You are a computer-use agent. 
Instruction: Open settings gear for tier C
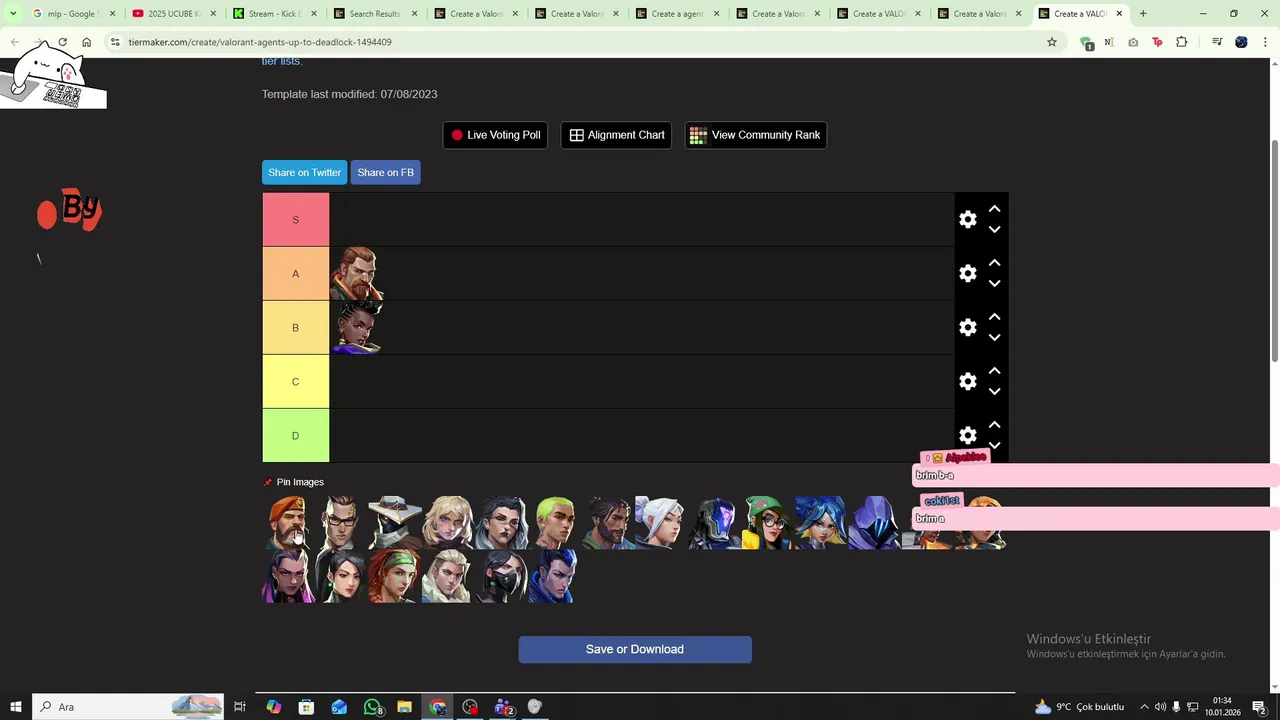point(968,381)
